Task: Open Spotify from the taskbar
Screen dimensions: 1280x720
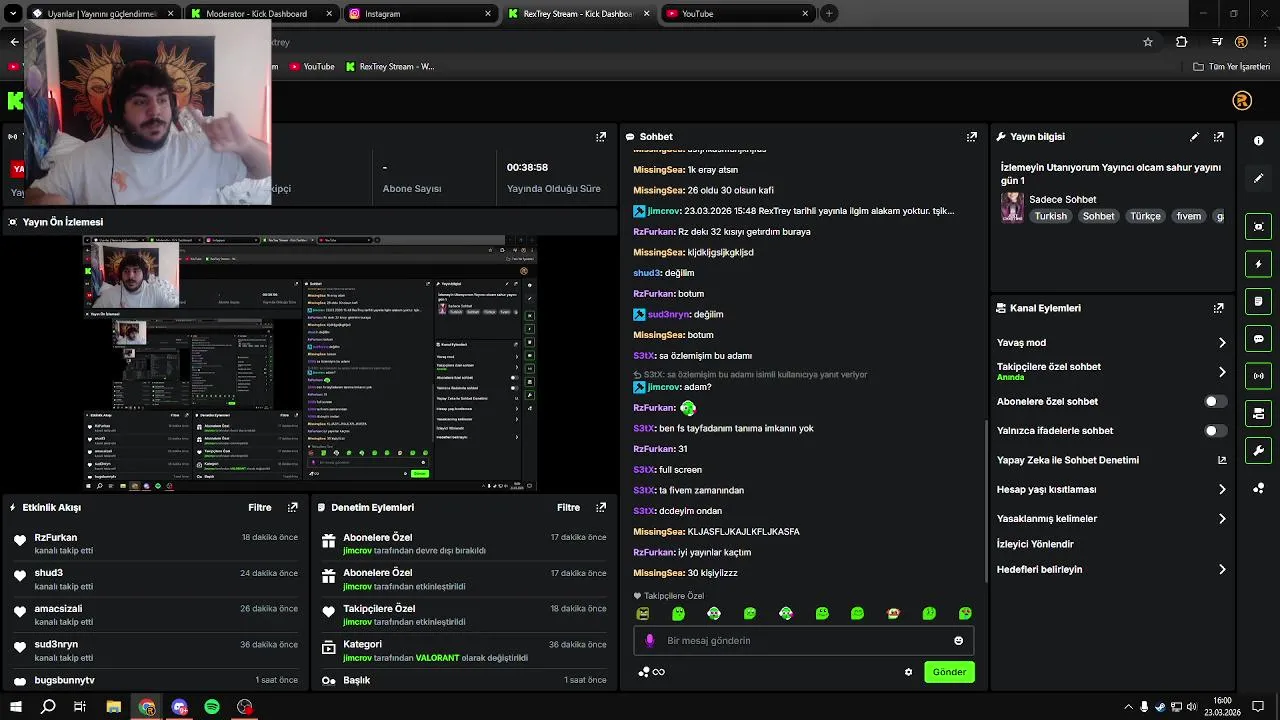Action: pos(212,707)
